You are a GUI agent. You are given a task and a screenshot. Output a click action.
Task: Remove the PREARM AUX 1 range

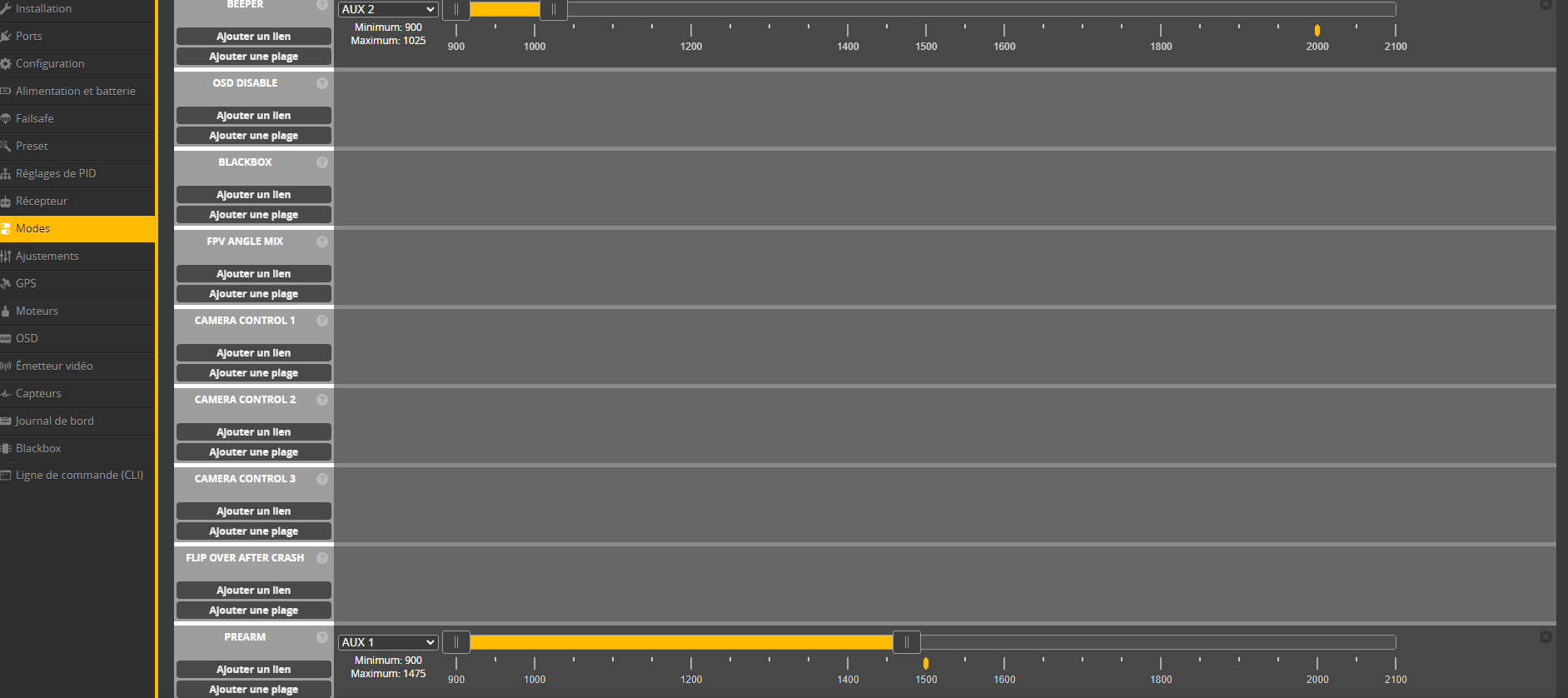point(1546,636)
